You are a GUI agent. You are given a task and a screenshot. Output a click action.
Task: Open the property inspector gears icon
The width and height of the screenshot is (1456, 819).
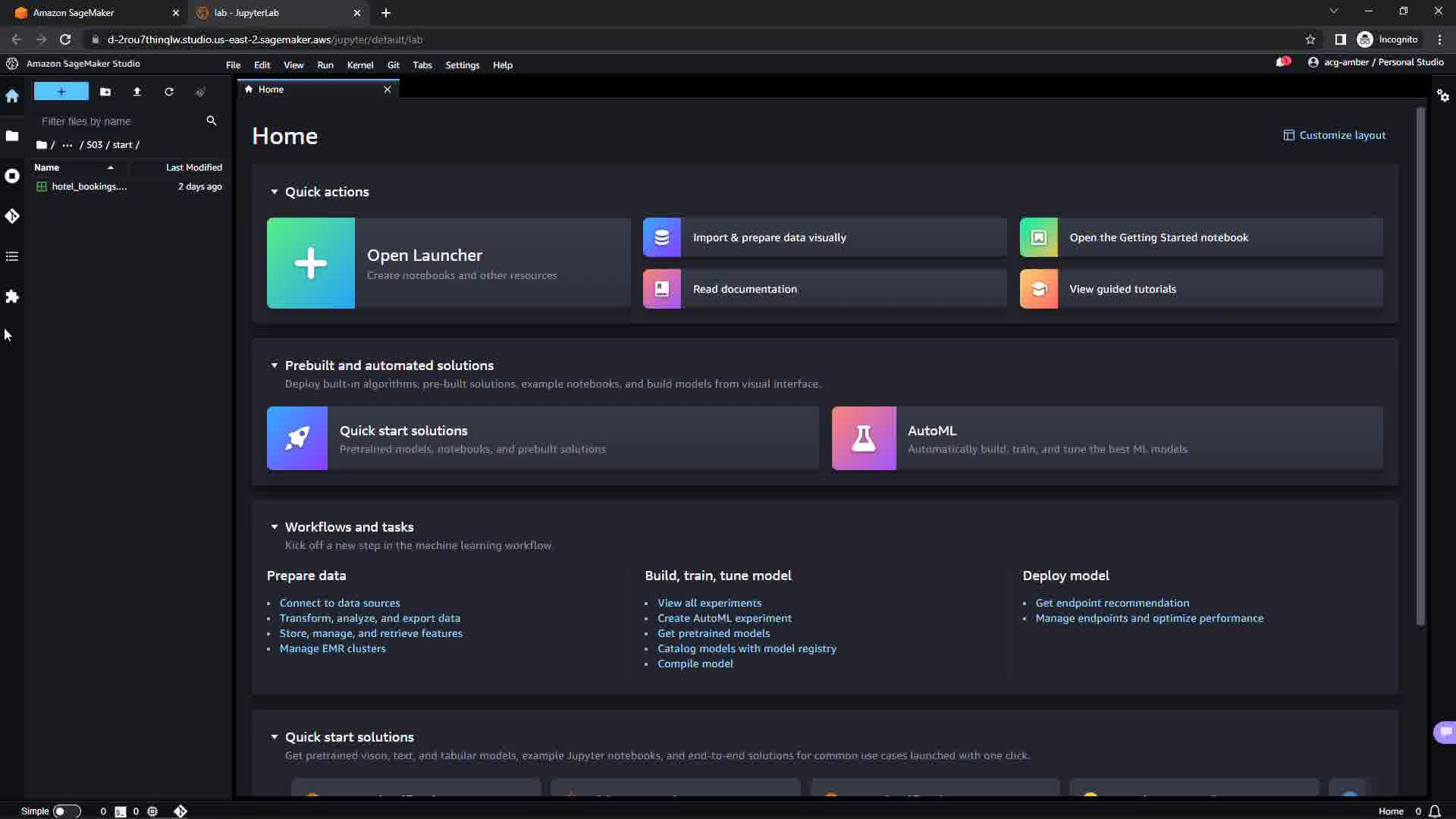(1443, 96)
